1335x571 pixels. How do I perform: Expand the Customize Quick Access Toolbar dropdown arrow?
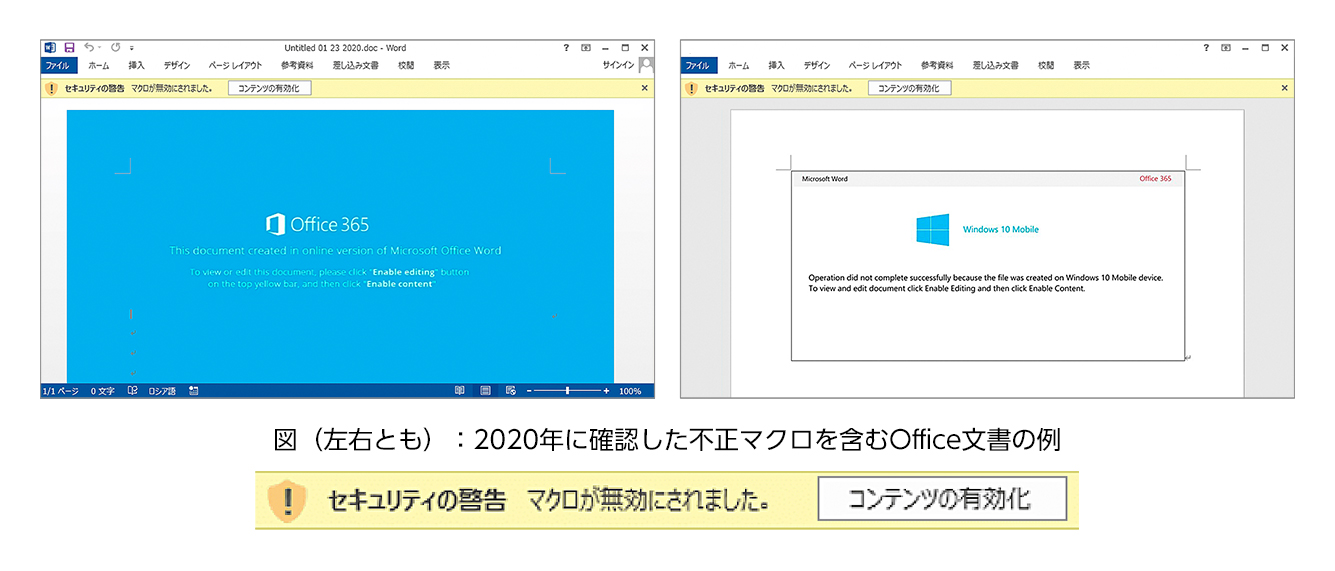[132, 48]
